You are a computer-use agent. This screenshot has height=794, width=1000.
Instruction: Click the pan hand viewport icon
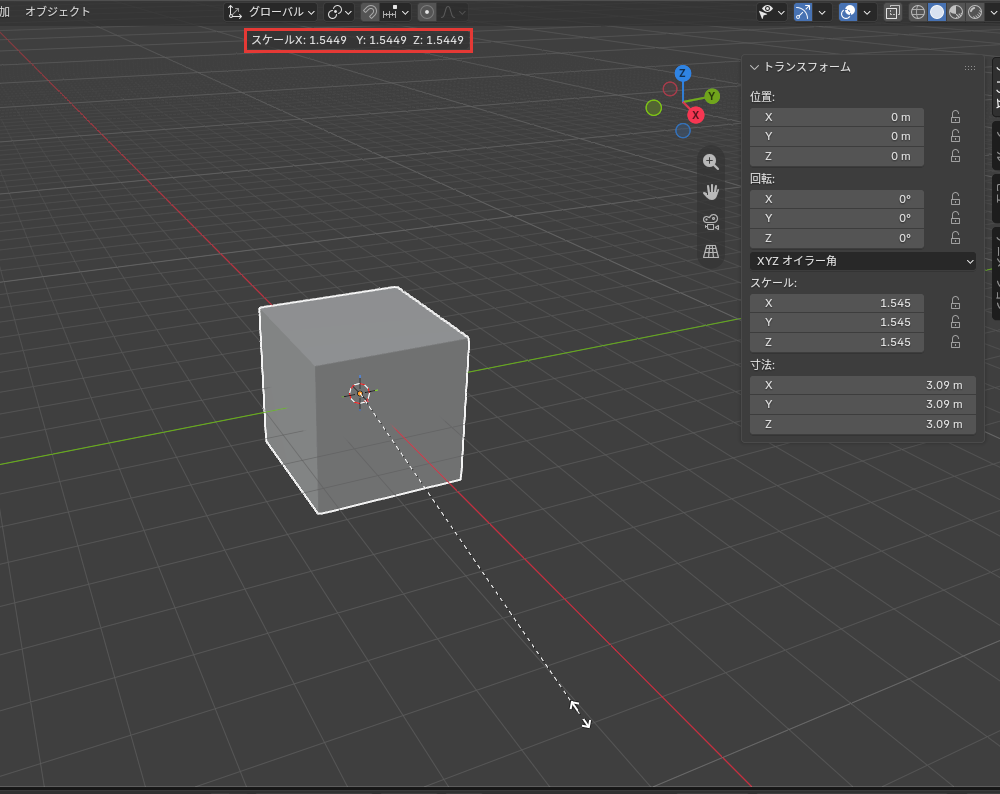[710, 192]
